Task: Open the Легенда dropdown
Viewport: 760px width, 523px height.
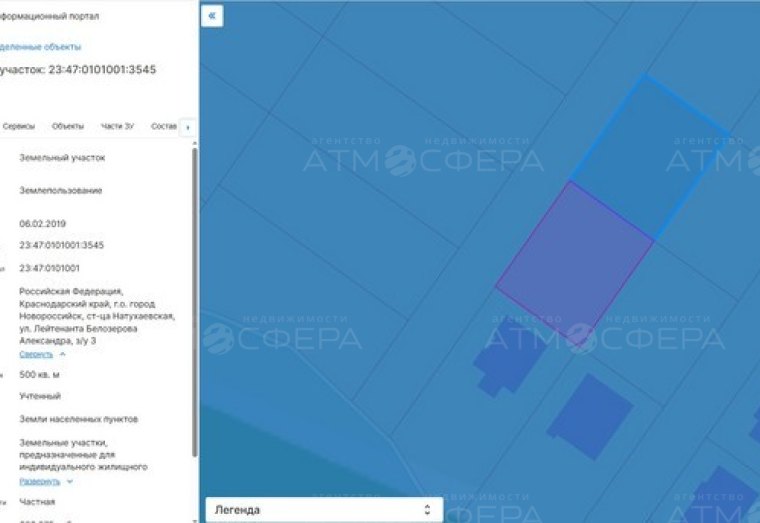Action: 324,509
